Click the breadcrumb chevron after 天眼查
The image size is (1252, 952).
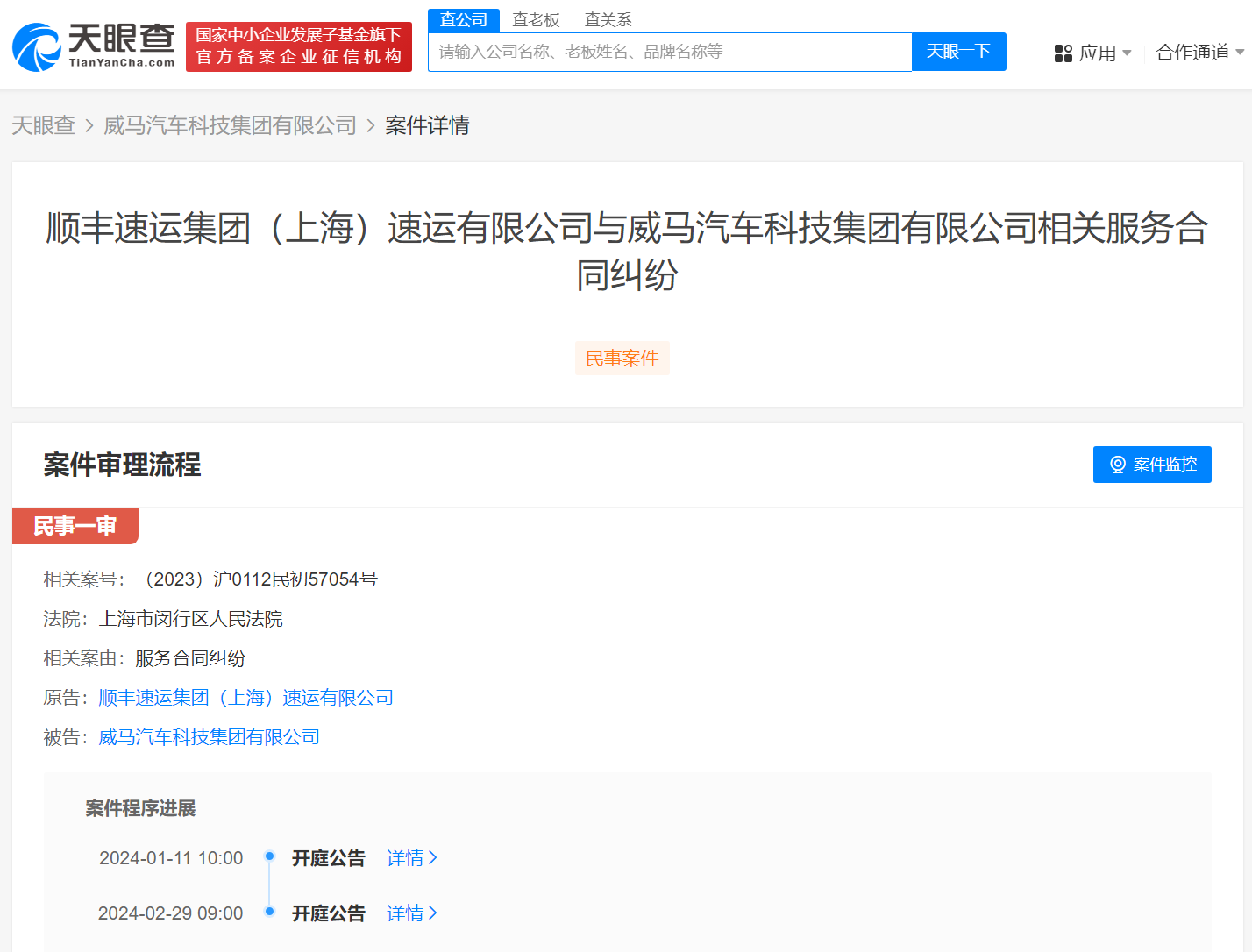click(89, 126)
